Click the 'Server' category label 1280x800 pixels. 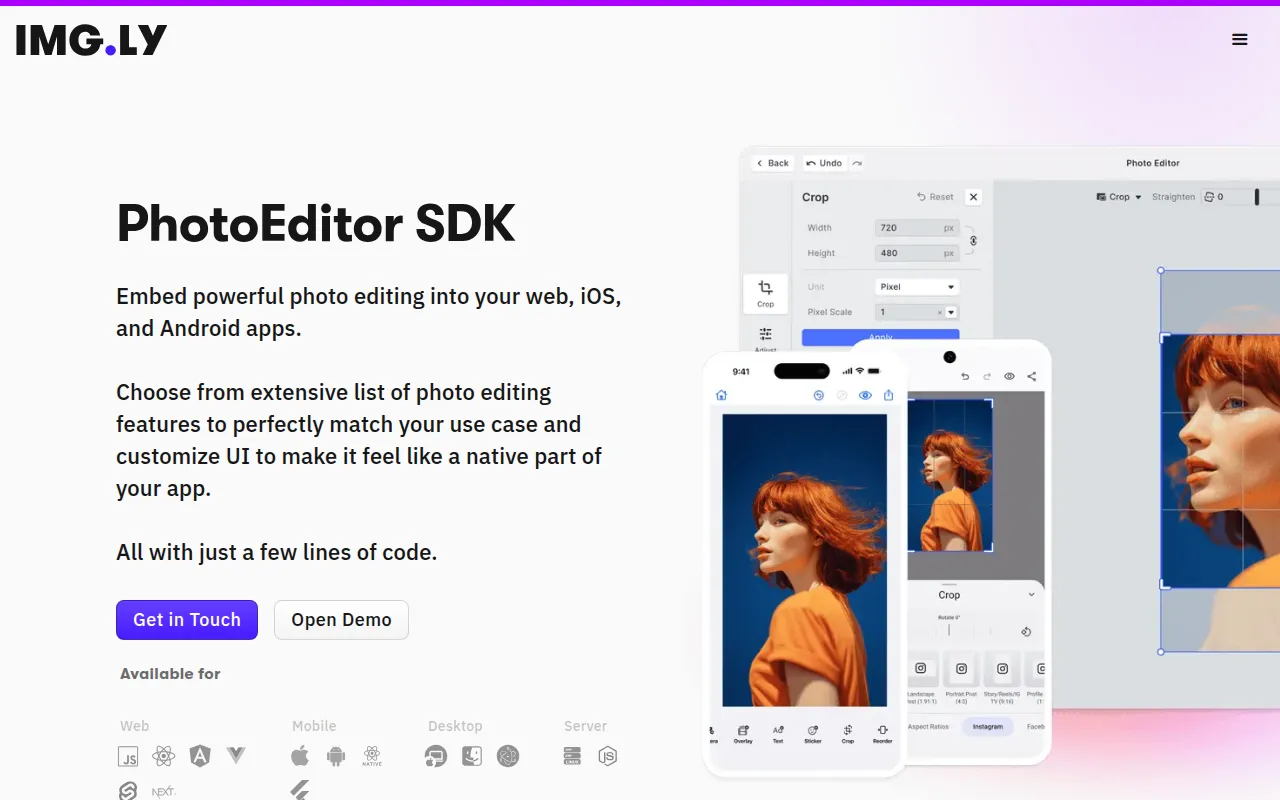[x=585, y=726]
